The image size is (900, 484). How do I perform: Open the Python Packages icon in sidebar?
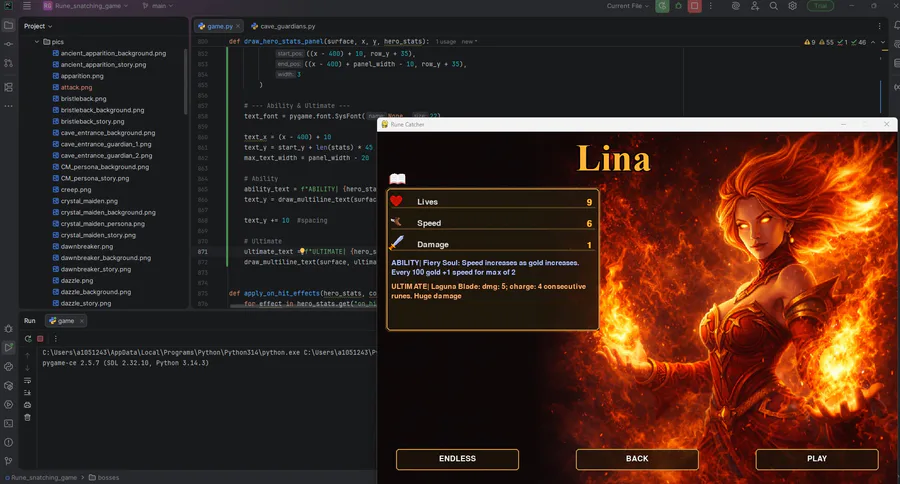(9, 386)
